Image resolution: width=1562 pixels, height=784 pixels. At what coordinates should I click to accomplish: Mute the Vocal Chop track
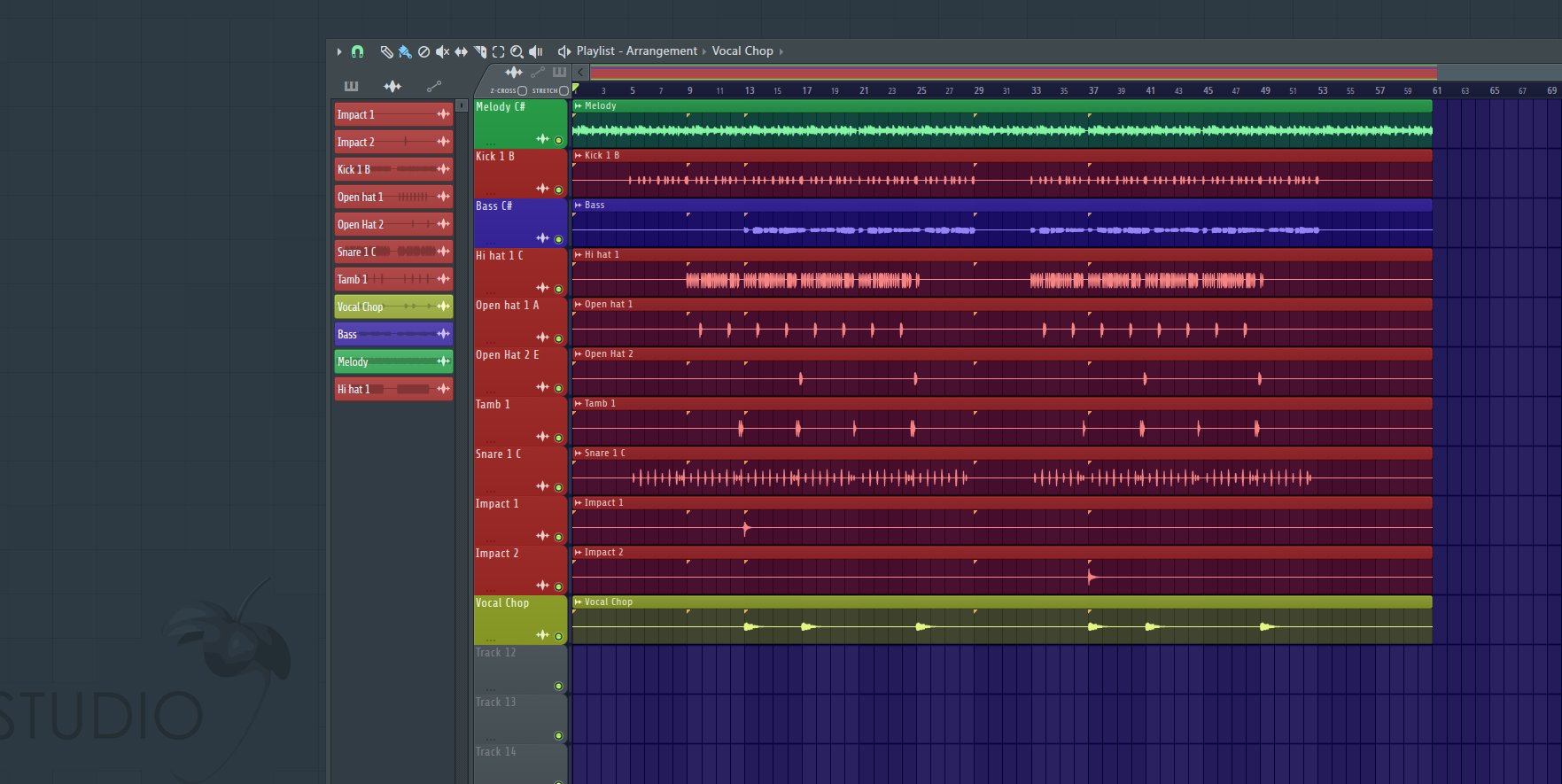[x=558, y=636]
